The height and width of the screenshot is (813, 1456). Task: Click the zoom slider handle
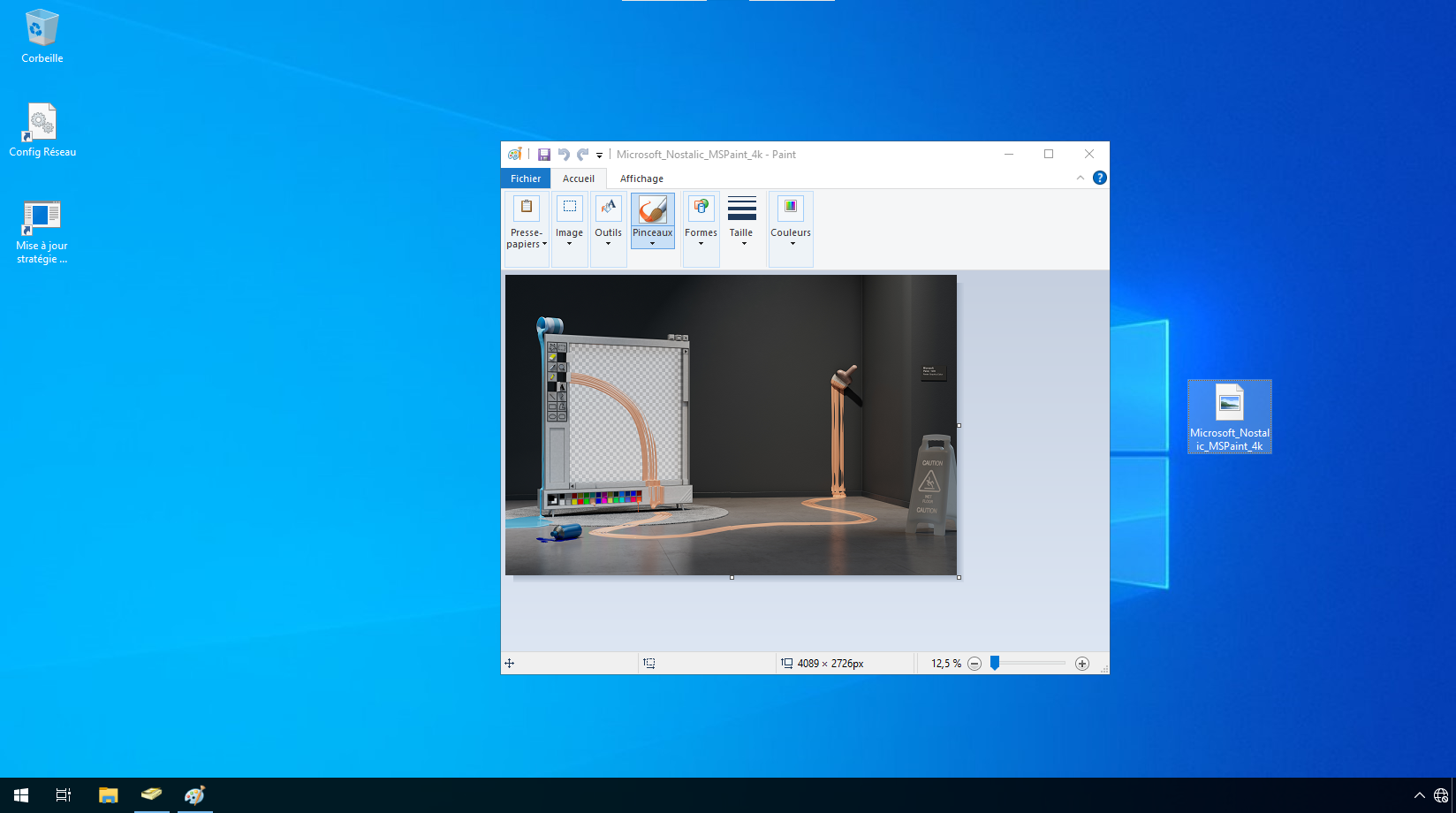click(x=995, y=664)
